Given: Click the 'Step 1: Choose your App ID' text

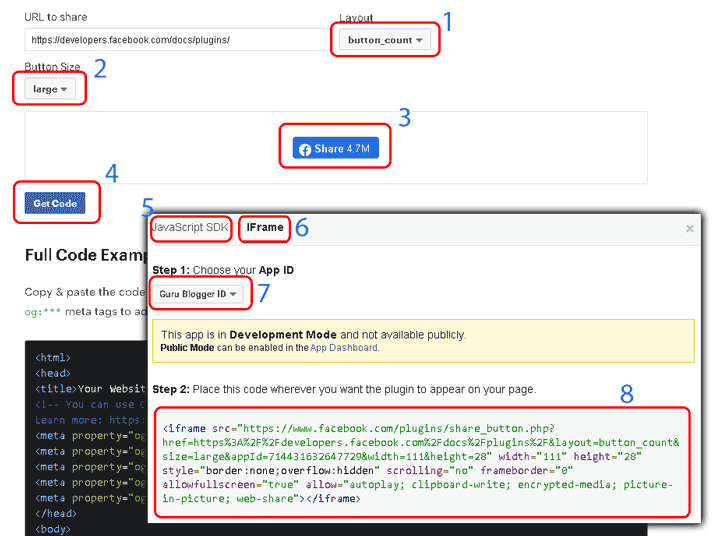Looking at the screenshot, I should tap(223, 270).
